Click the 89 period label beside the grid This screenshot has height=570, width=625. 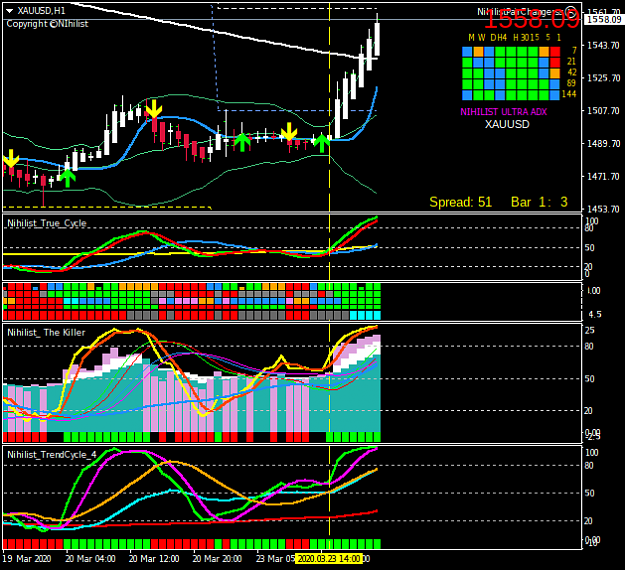tap(571, 83)
